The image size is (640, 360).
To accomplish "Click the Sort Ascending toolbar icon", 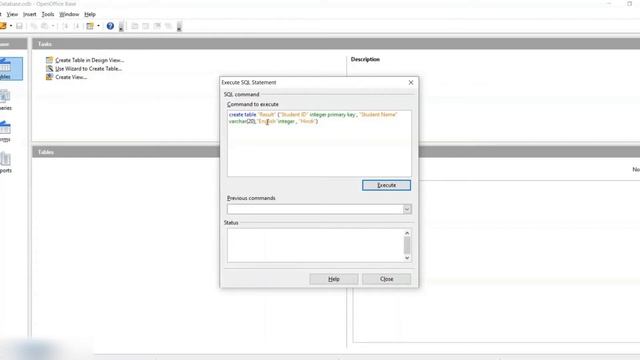I will click(65, 26).
